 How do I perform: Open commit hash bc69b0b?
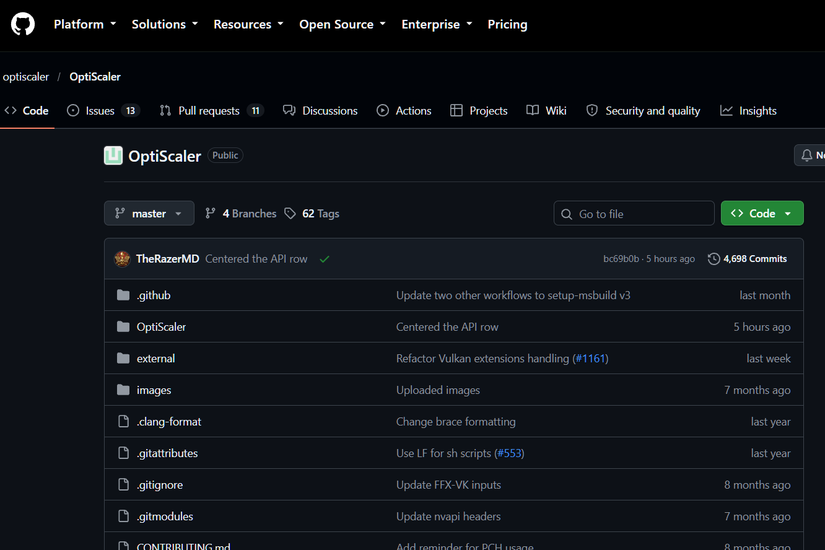[x=621, y=259]
